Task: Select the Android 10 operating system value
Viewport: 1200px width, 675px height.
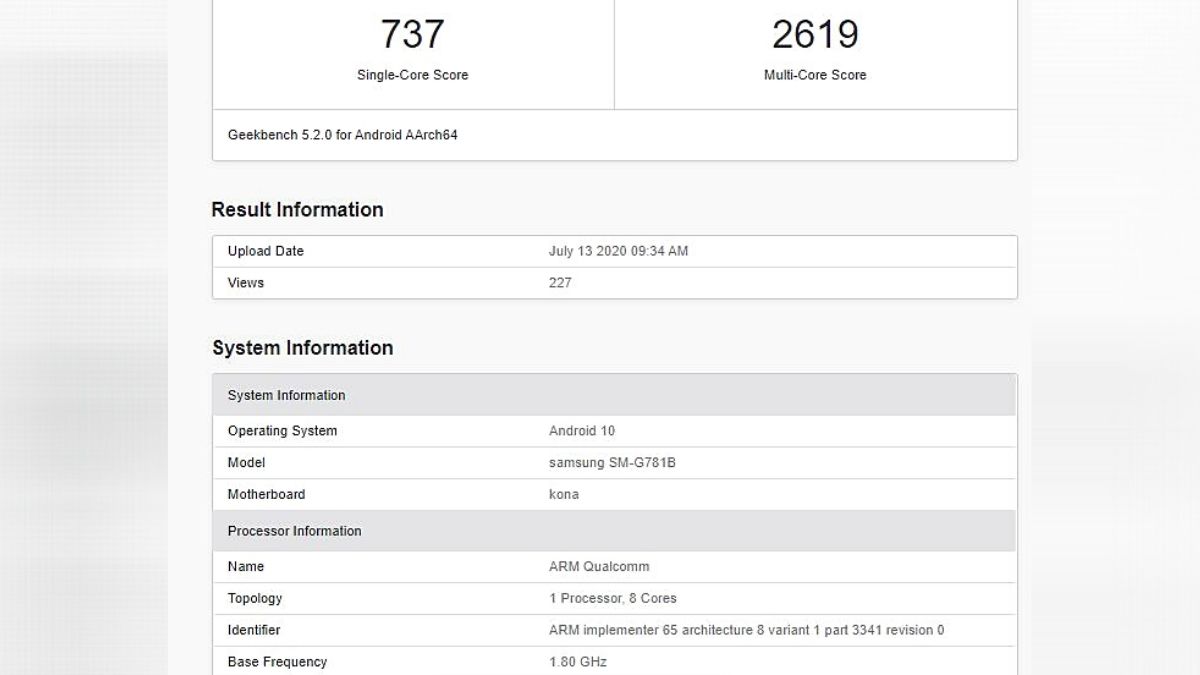Action: pos(582,431)
